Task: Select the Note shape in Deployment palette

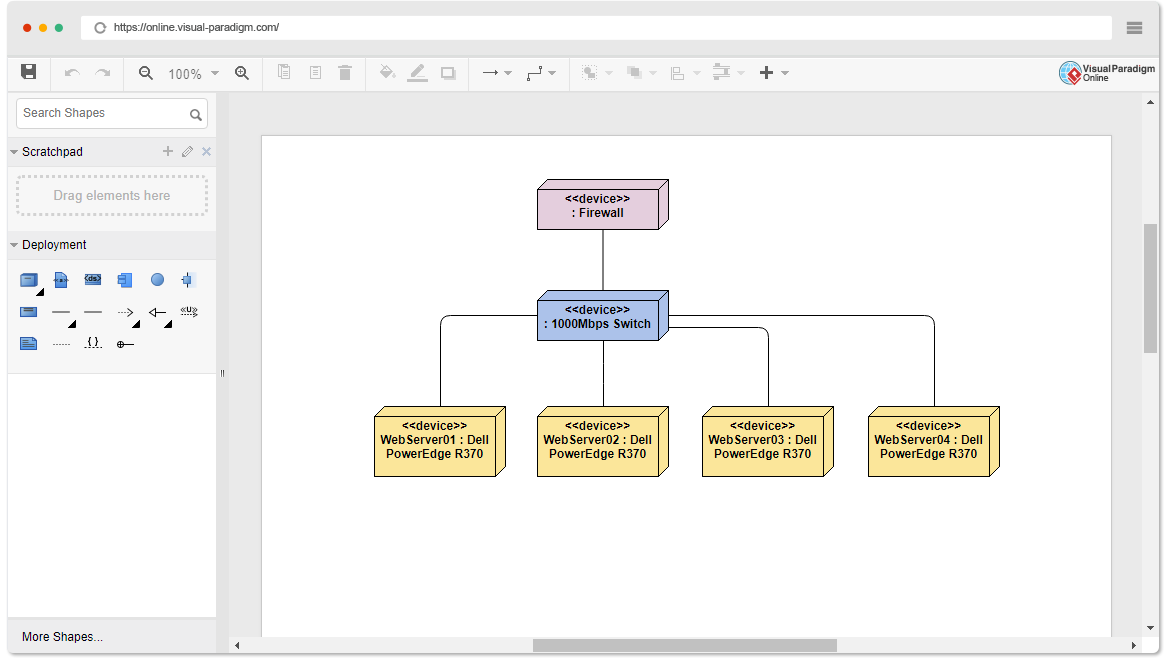Action: pyautogui.click(x=28, y=344)
